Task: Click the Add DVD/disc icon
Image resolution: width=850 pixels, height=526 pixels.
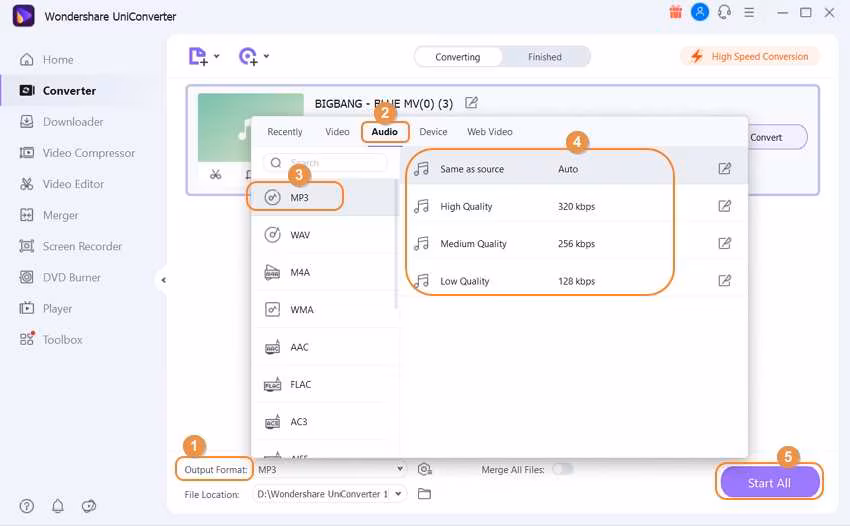Action: tap(248, 56)
